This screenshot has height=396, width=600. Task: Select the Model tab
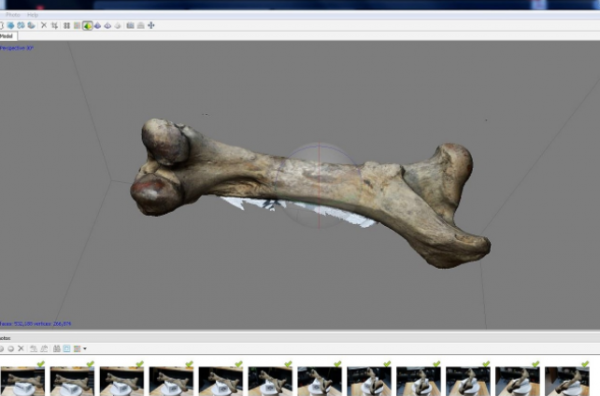click(8, 36)
